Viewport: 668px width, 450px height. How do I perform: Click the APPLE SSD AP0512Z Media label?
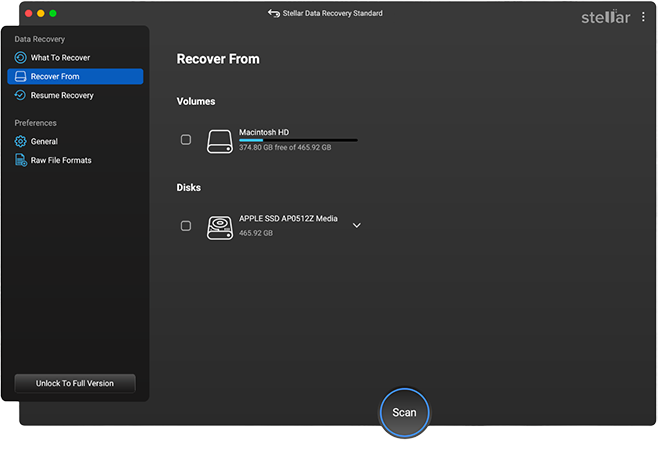tap(288, 218)
